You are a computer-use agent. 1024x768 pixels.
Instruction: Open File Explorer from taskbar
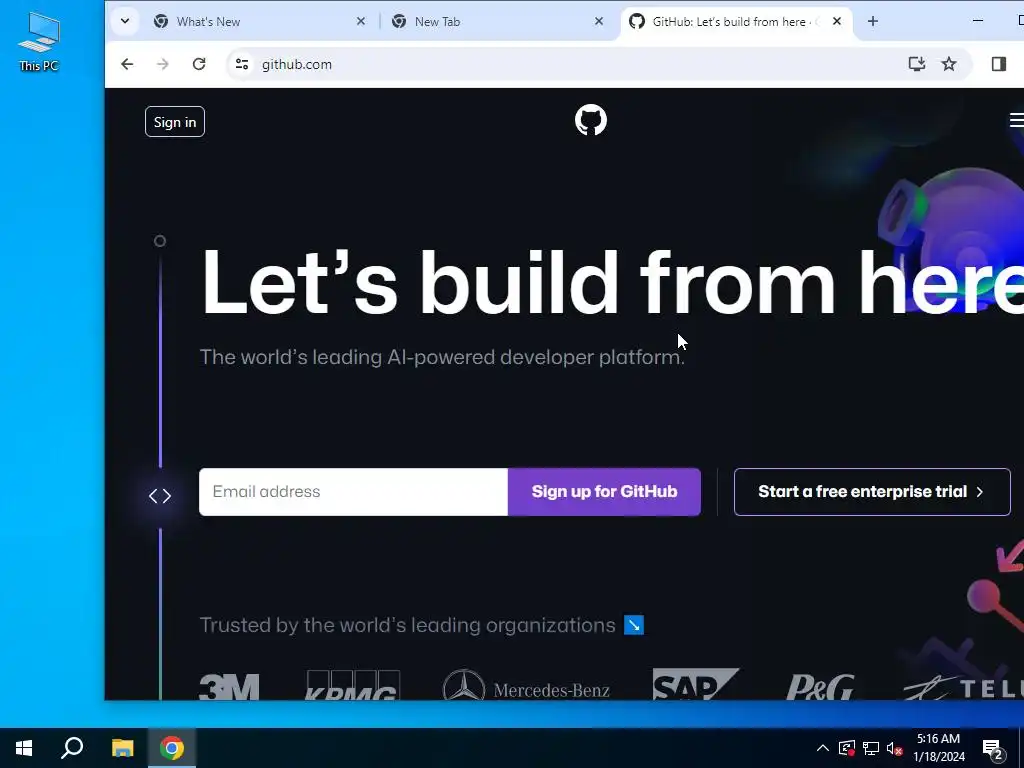(122, 748)
